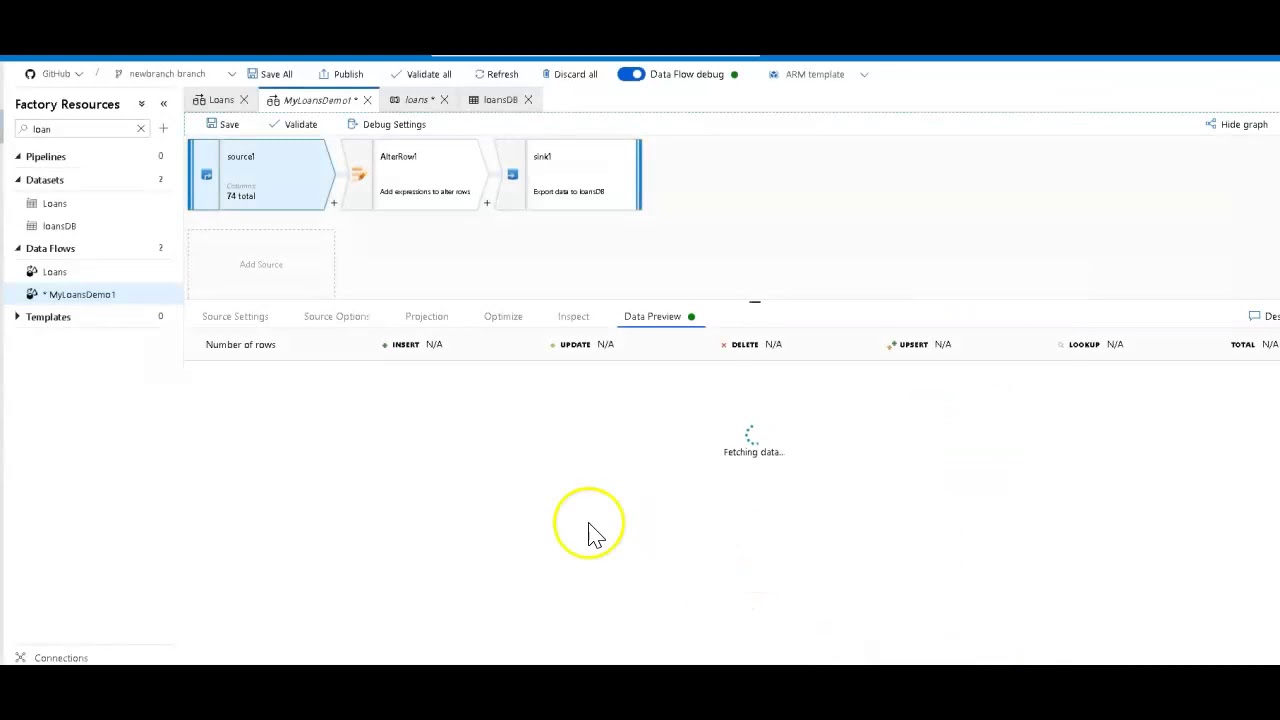Click the Add Source placeholder box

click(x=261, y=264)
